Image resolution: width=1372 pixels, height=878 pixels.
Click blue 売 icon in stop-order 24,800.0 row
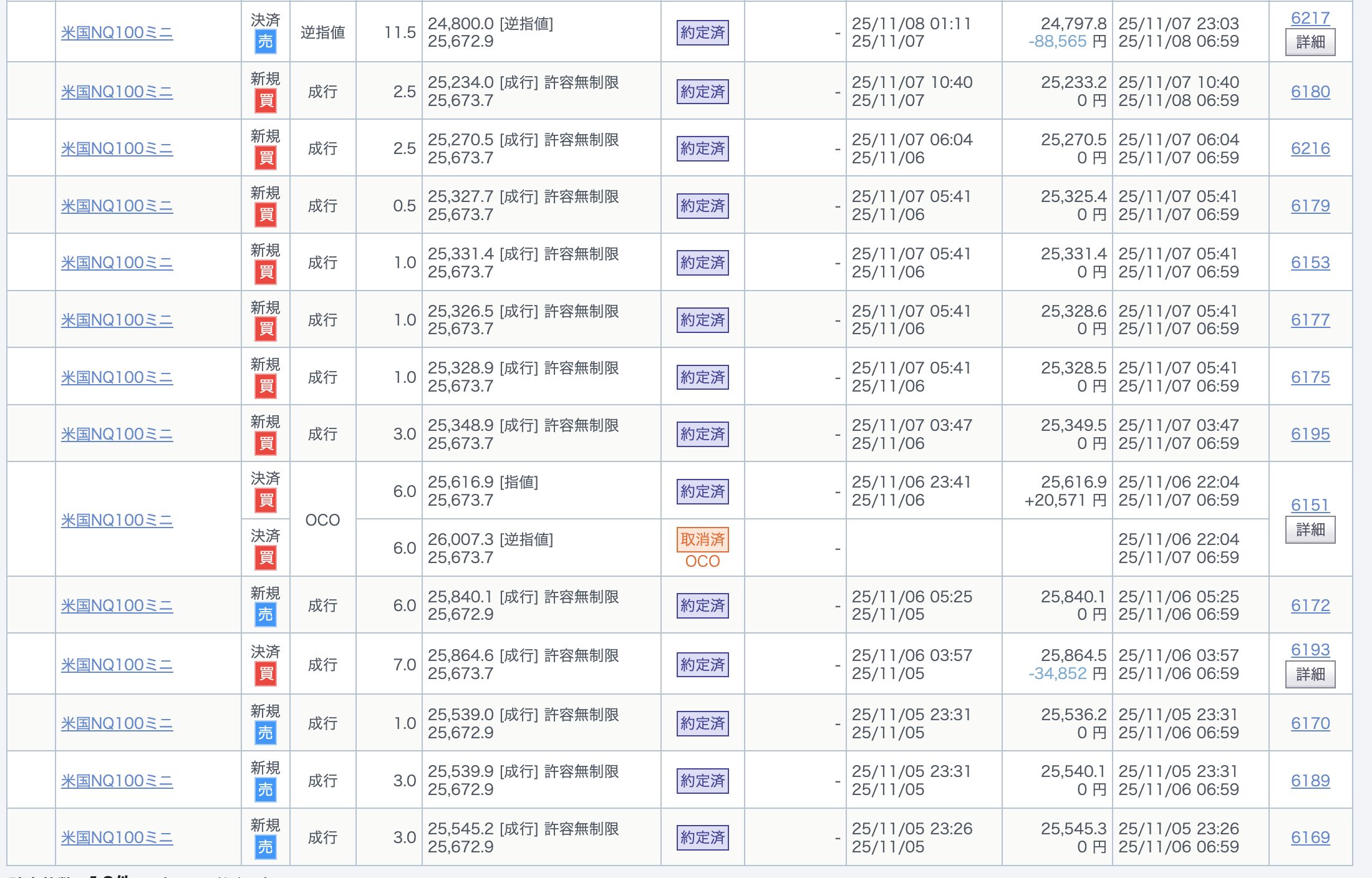pos(266,42)
